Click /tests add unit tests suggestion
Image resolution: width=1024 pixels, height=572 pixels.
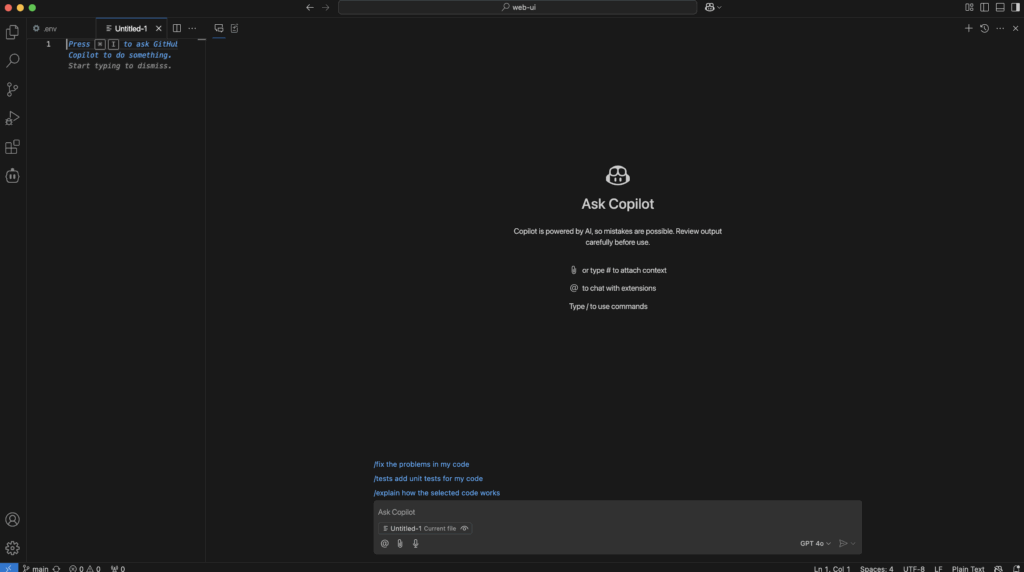click(x=428, y=479)
